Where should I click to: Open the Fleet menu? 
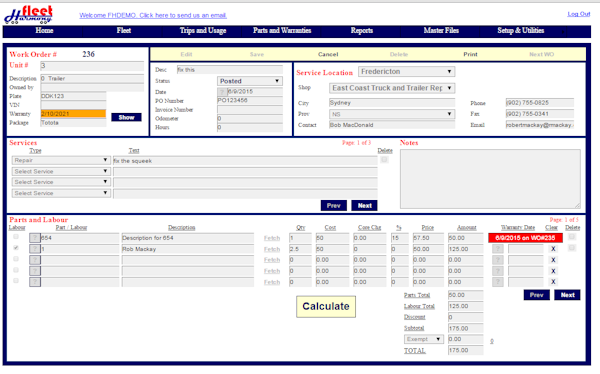coord(124,31)
